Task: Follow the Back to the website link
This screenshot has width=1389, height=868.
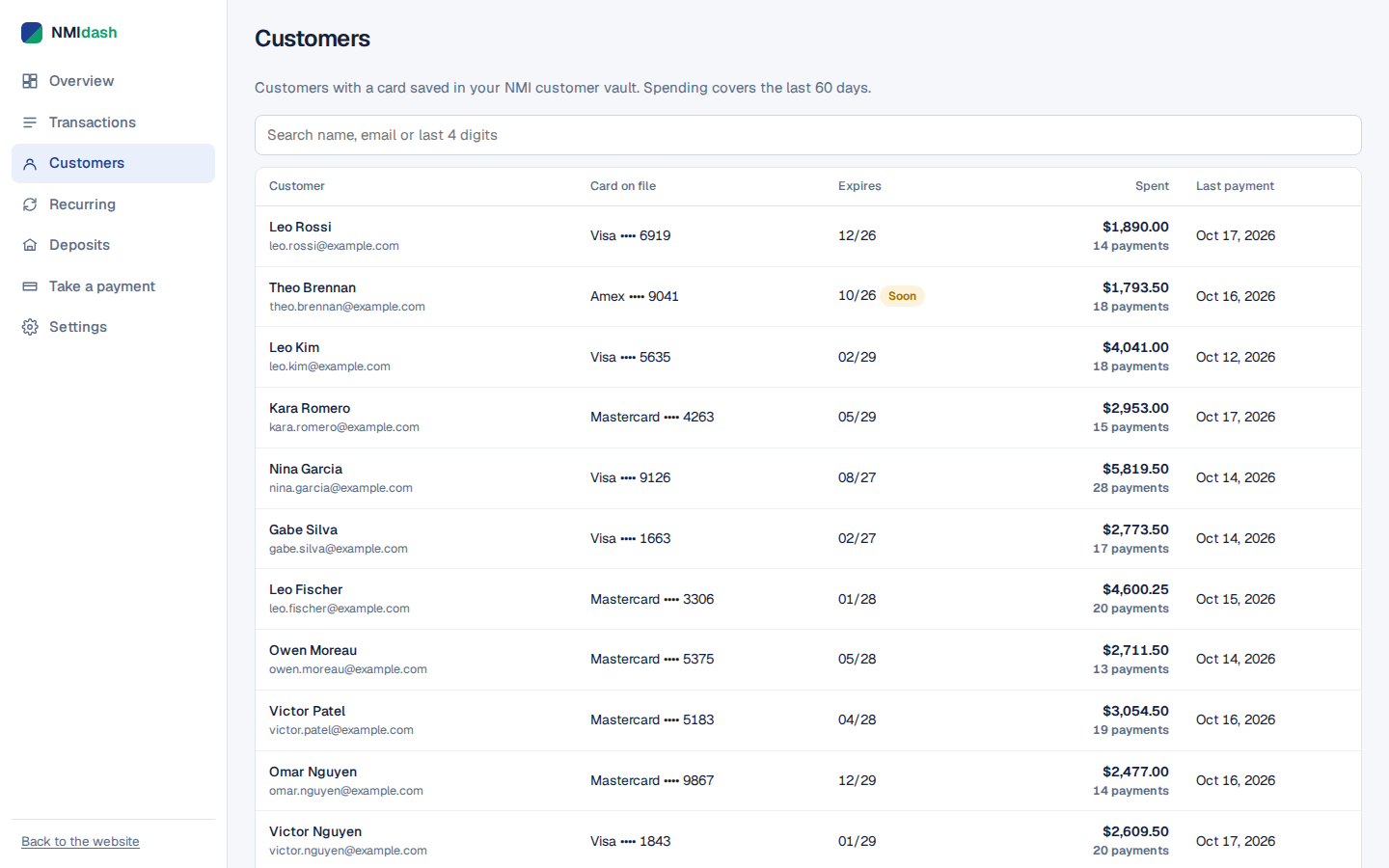Action: (x=80, y=842)
